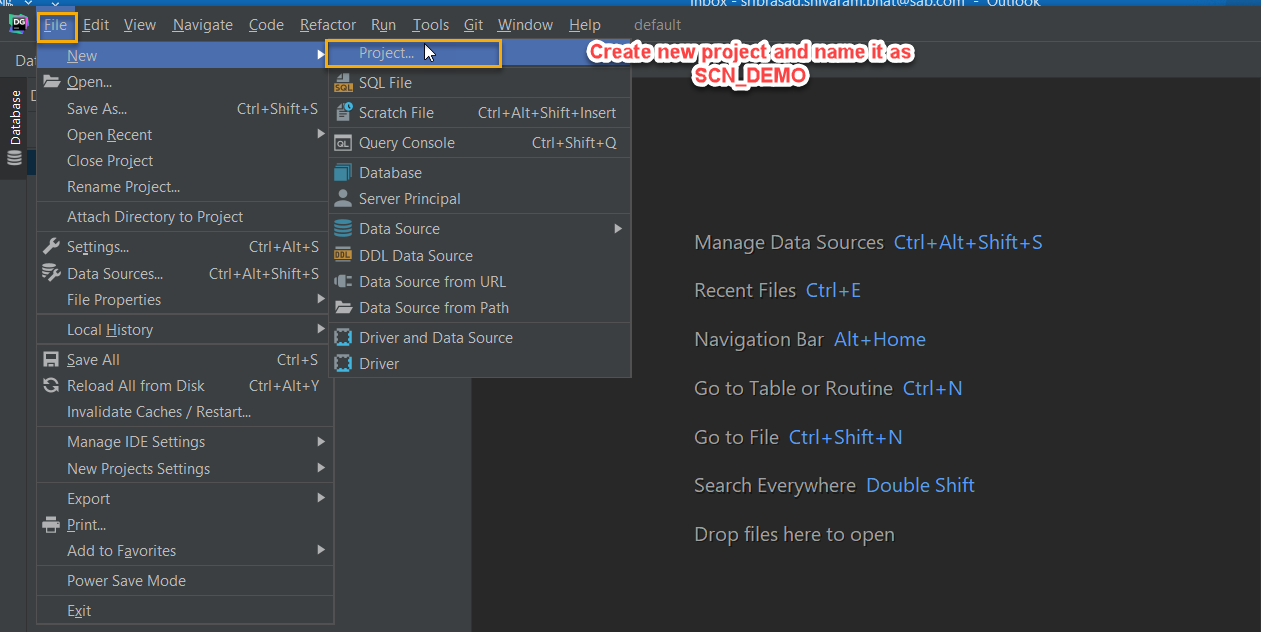
Task: Expand the Open Recent submenu
Action: (322, 134)
